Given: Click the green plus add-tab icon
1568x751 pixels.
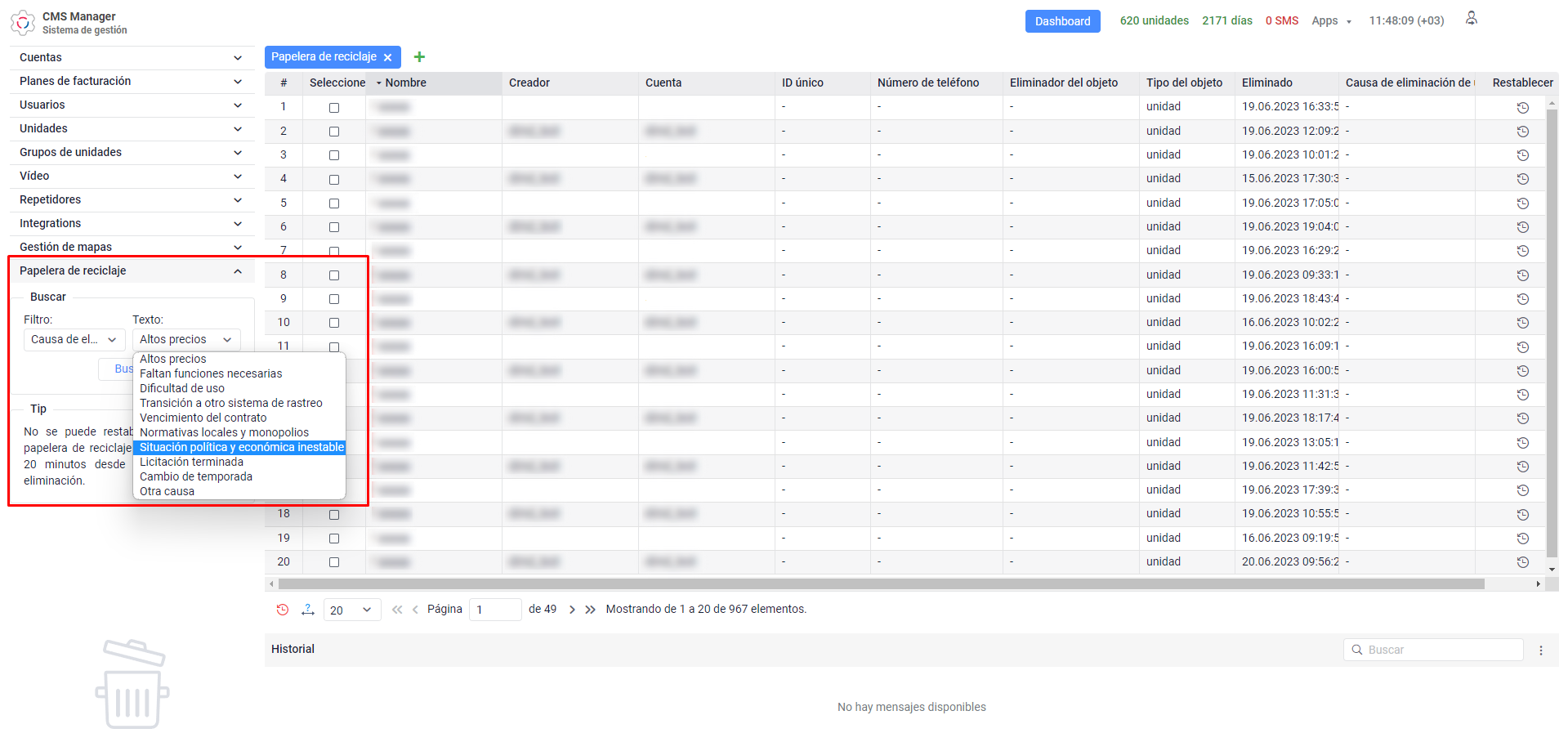Looking at the screenshot, I should [x=419, y=57].
